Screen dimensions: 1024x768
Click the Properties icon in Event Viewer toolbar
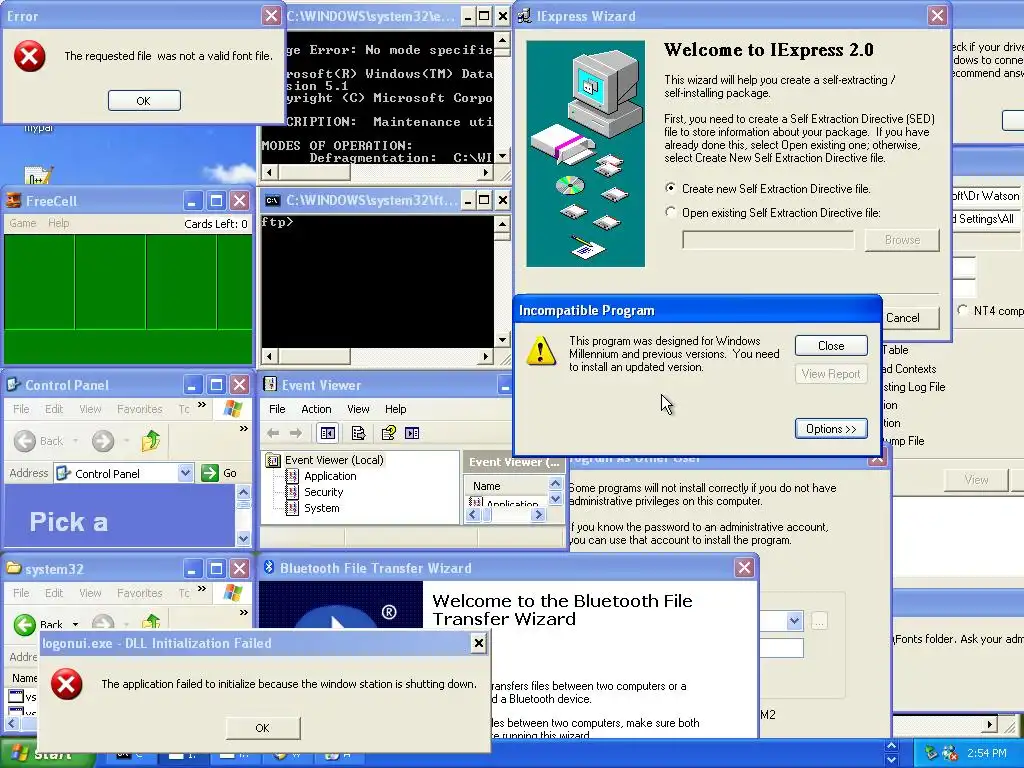pos(358,433)
